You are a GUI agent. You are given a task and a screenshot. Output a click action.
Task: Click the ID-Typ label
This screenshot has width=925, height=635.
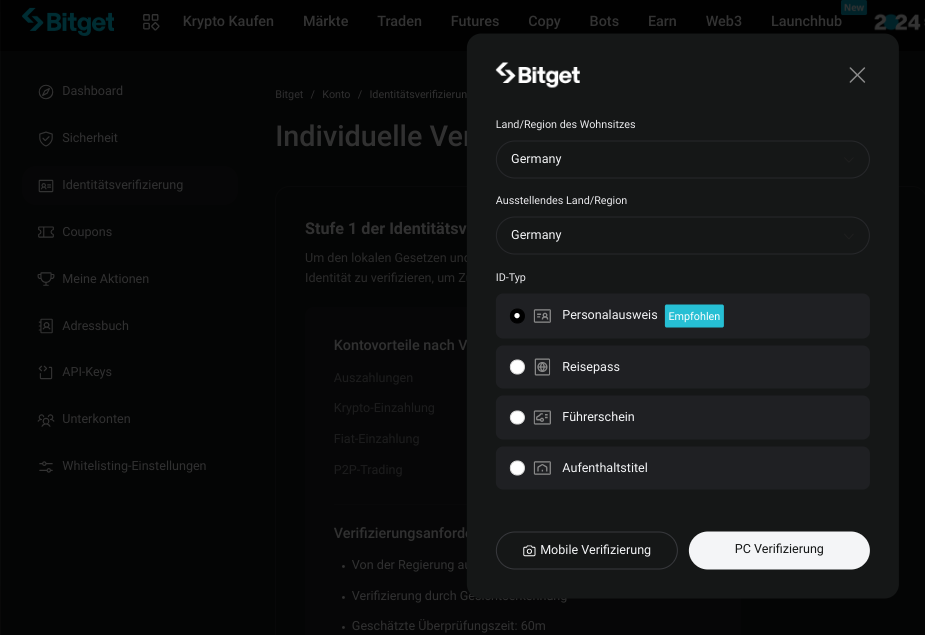coord(510,277)
